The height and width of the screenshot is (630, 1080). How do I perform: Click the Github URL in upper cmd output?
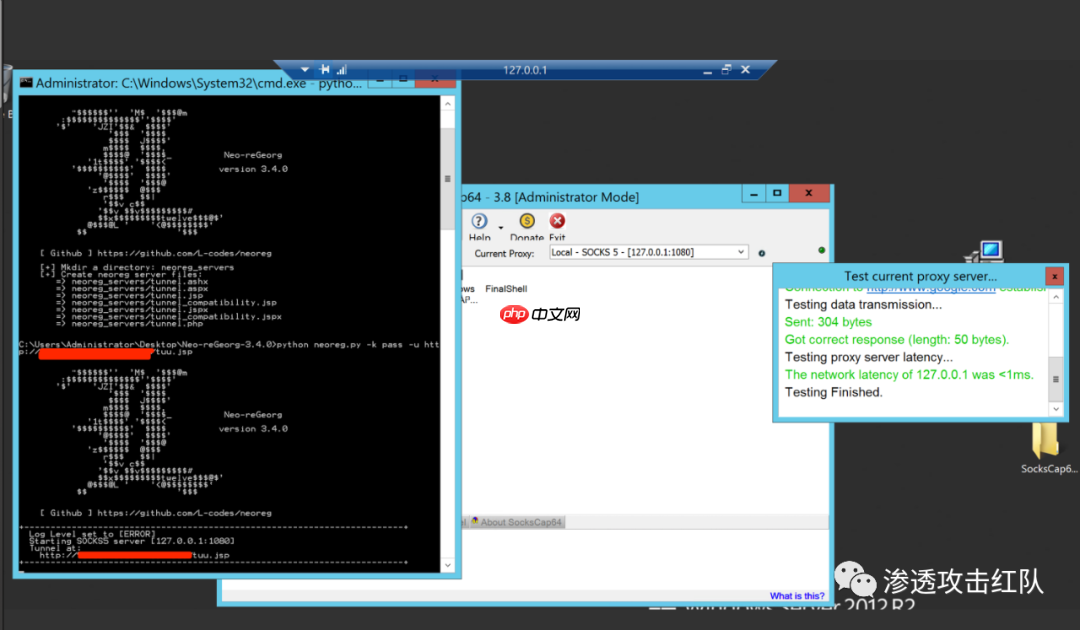(185, 253)
